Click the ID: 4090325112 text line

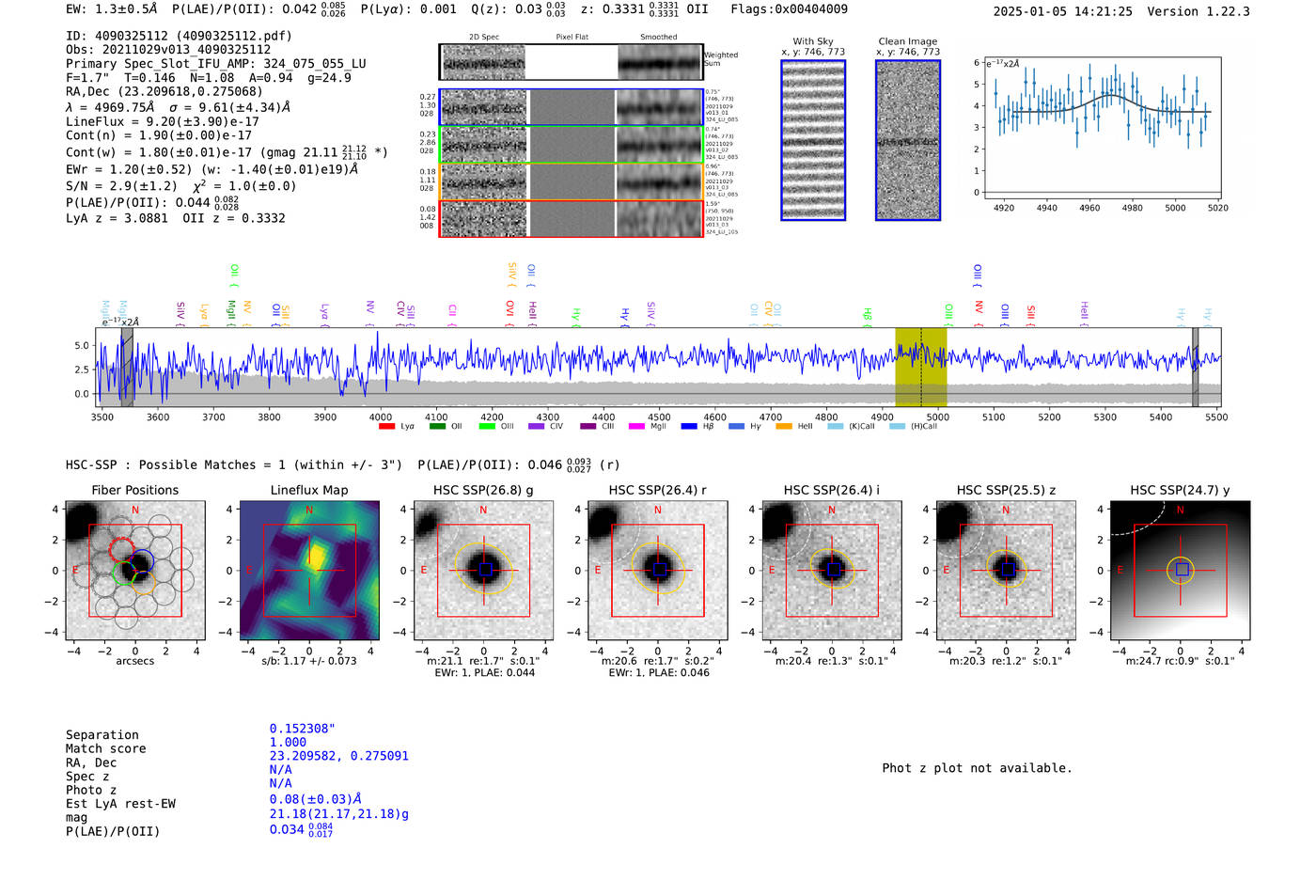coord(179,36)
